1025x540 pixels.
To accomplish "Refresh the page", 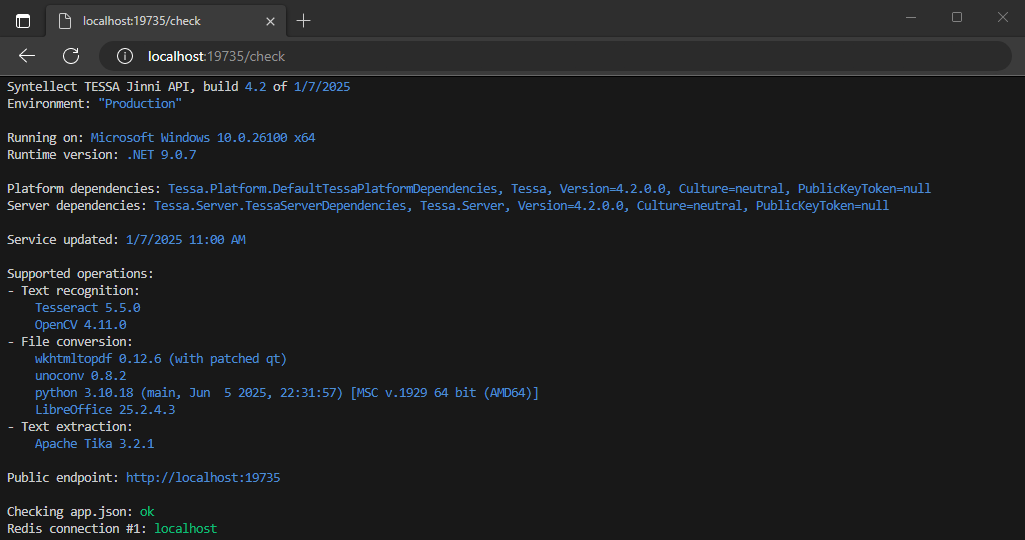I will pos(71,56).
